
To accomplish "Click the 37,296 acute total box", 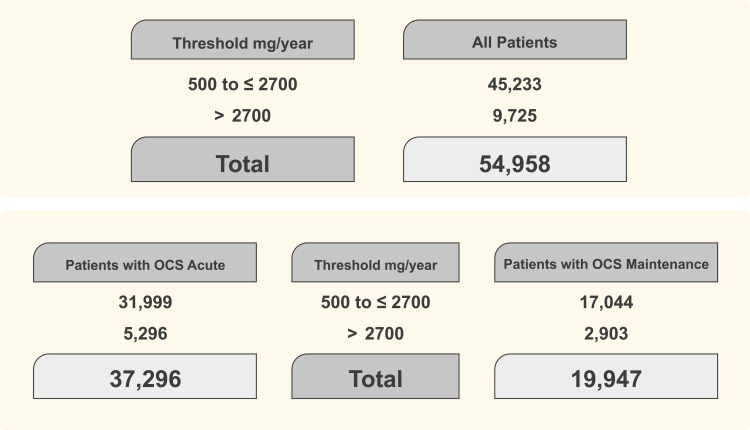I will [144, 379].
